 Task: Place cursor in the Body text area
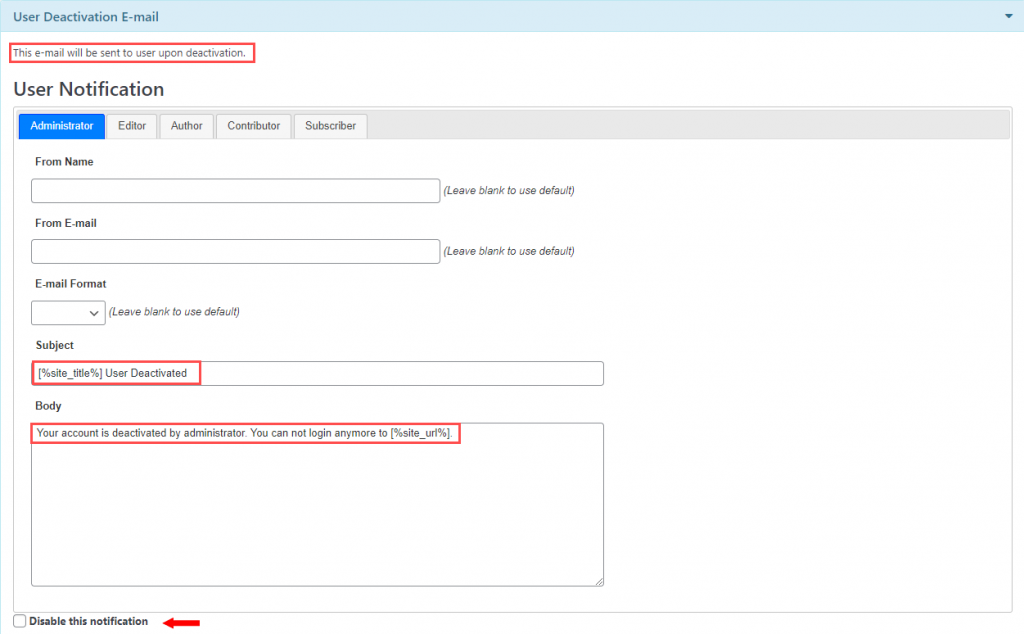[317, 510]
